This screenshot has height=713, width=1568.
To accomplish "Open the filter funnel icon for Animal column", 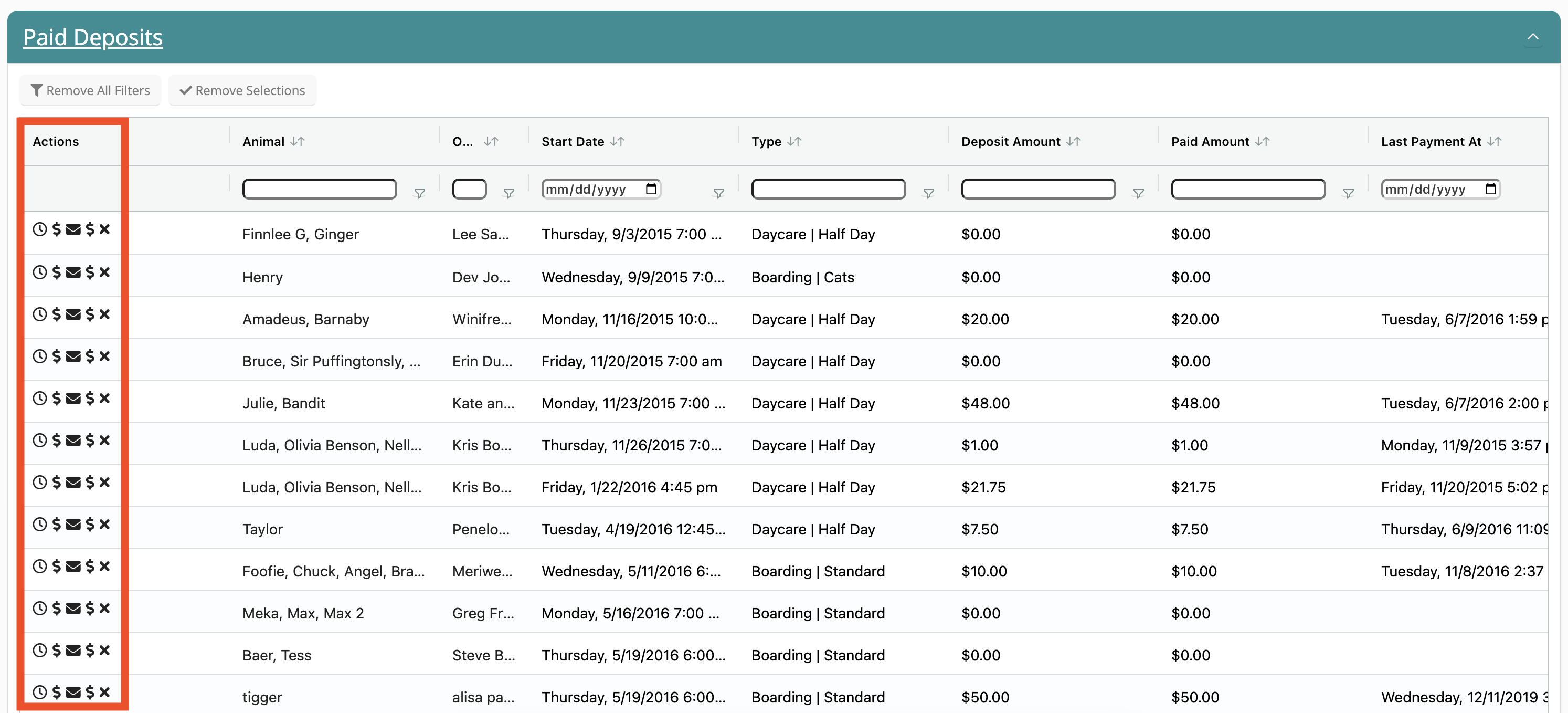I will coord(419,193).
